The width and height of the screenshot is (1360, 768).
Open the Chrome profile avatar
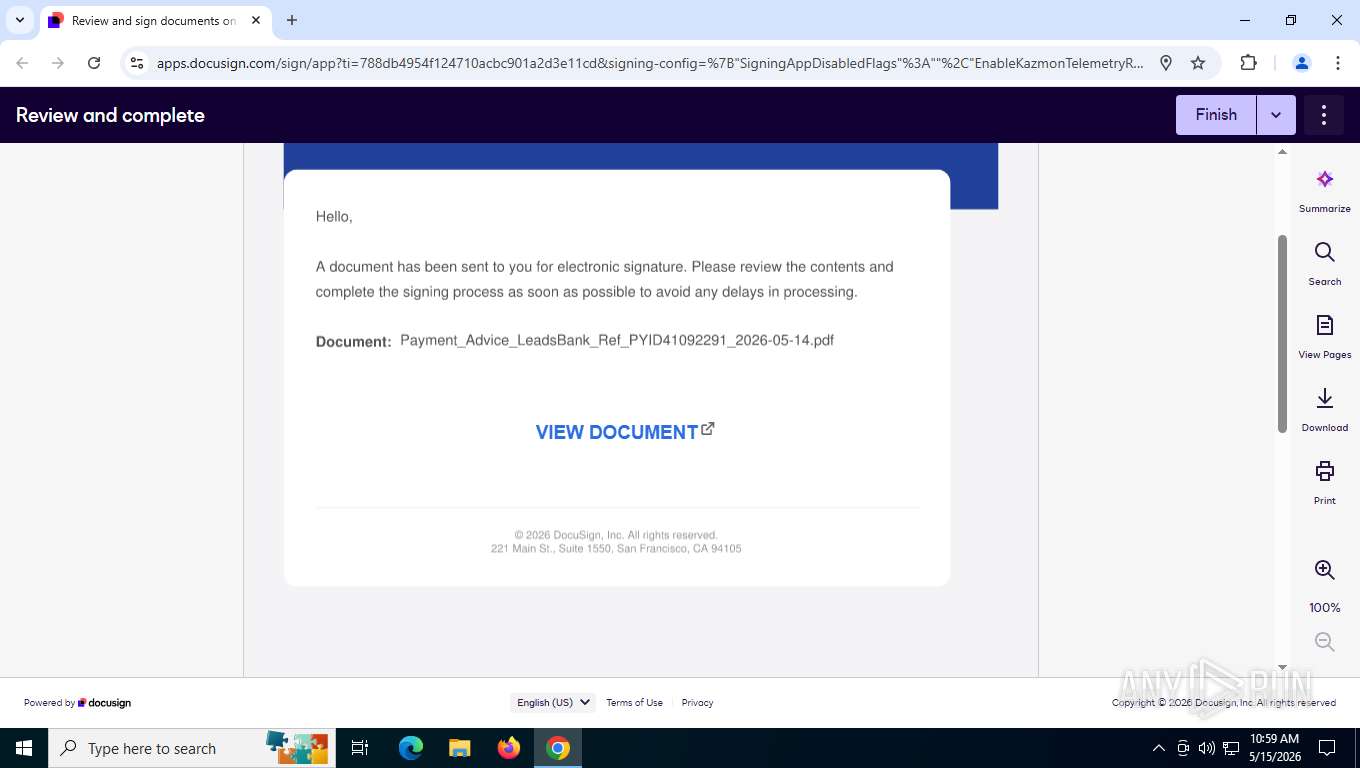click(1302, 63)
